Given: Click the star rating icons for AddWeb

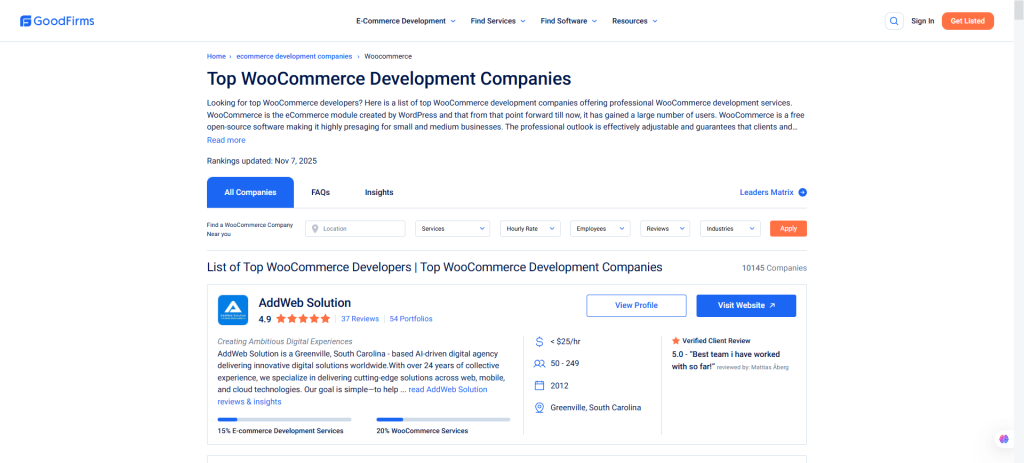Looking at the screenshot, I should [x=303, y=319].
